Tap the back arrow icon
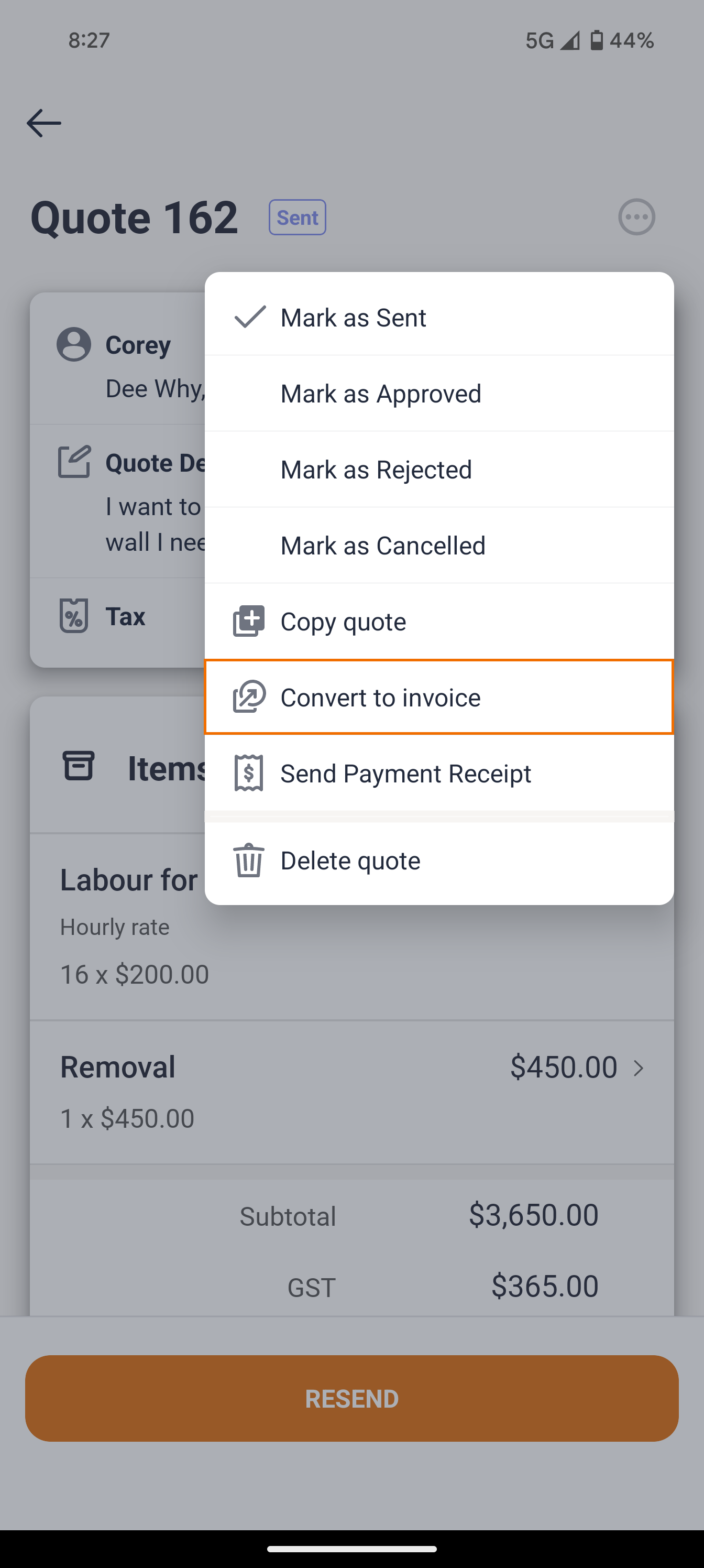The width and height of the screenshot is (704, 1568). click(x=44, y=123)
